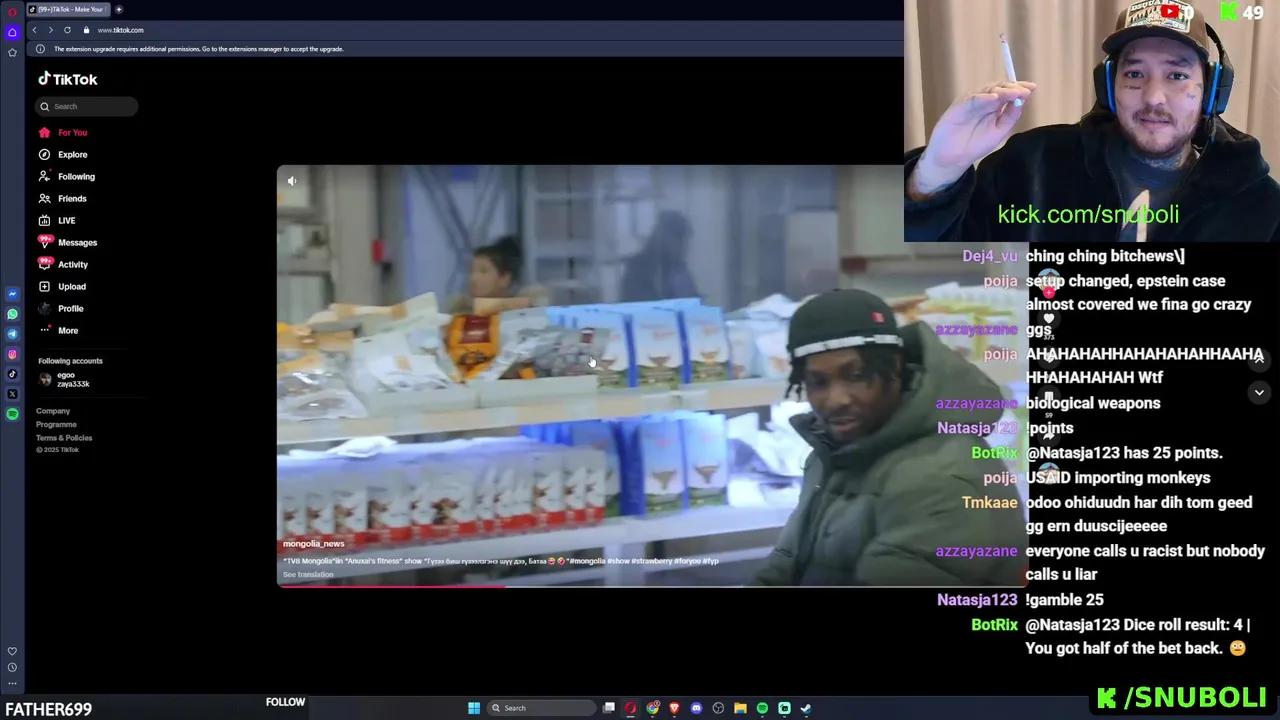This screenshot has width=1280, height=720.
Task: Click Opera sidebar home icon
Action: (12, 32)
